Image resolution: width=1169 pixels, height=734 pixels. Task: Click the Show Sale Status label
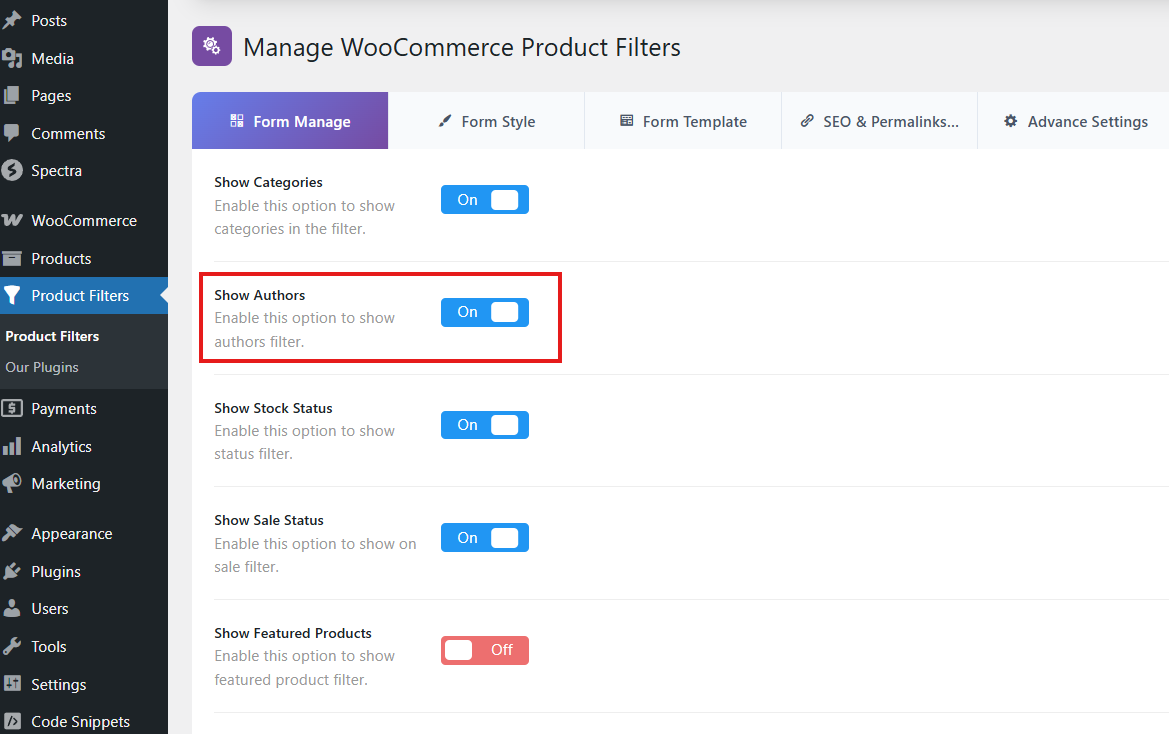[x=268, y=520]
